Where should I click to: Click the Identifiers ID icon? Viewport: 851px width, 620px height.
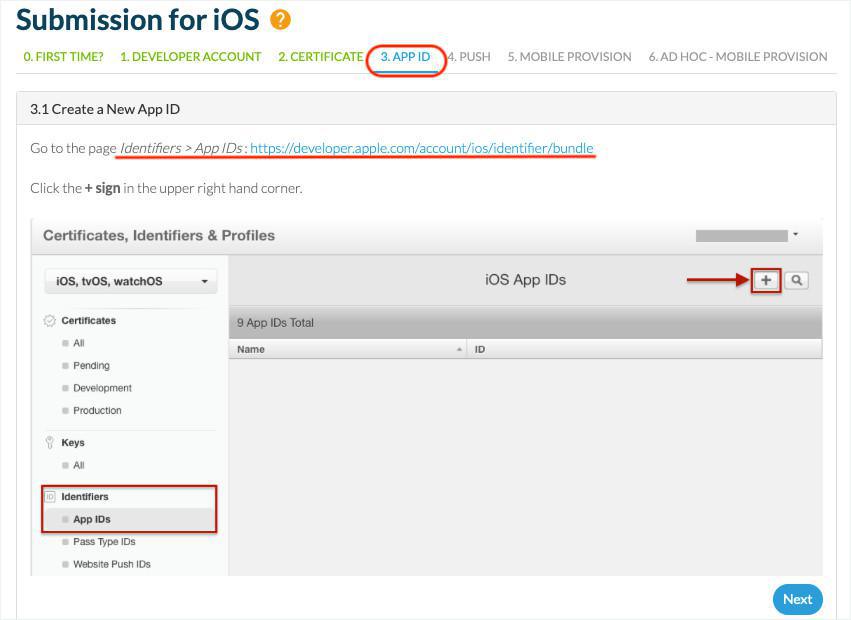pyautogui.click(x=50, y=497)
